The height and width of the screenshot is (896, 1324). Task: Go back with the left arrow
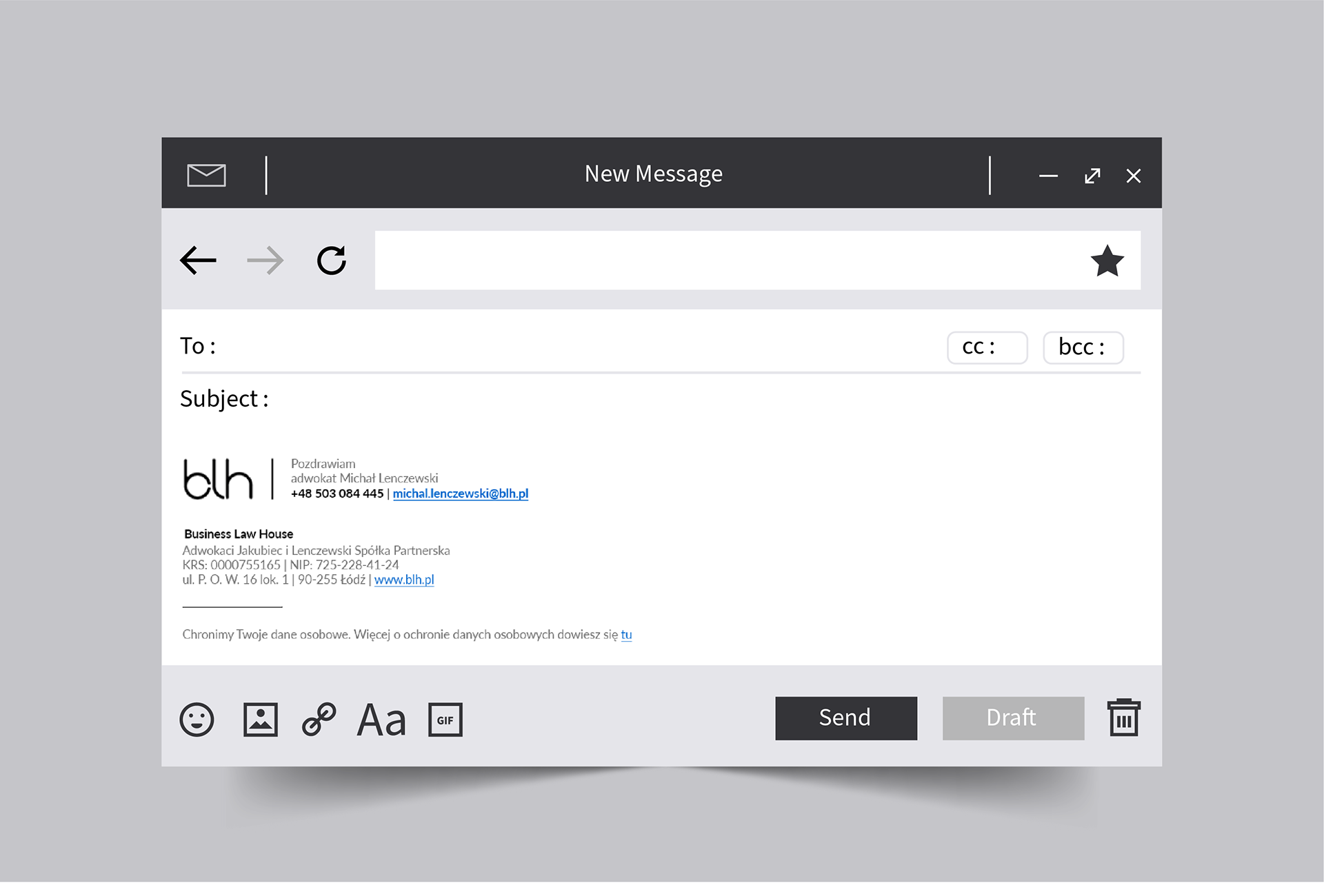198,261
